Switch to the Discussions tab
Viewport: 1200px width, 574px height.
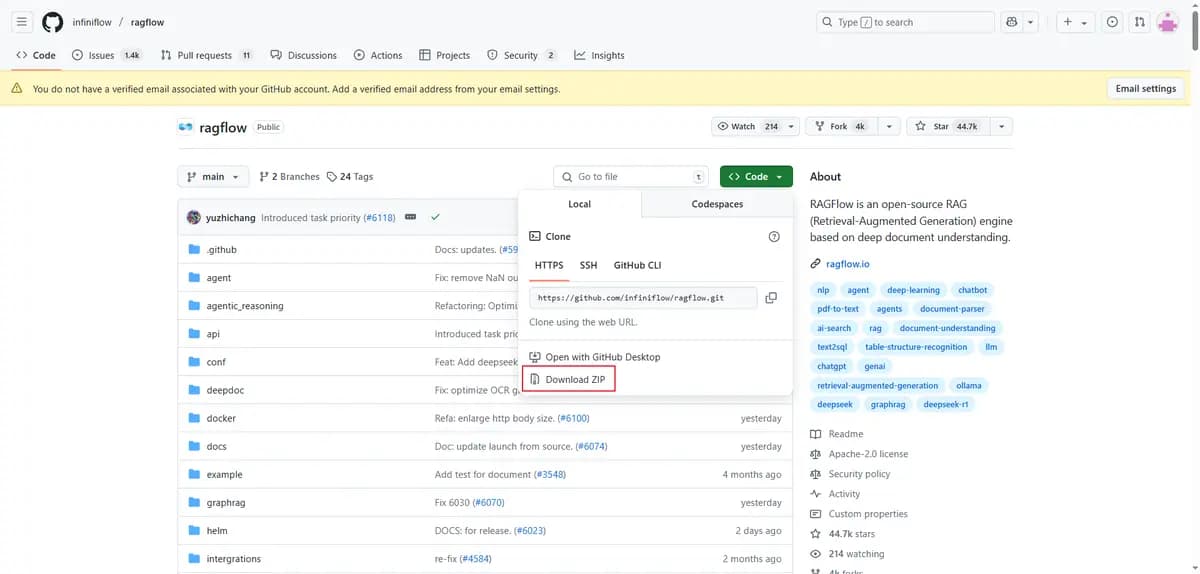click(304, 55)
